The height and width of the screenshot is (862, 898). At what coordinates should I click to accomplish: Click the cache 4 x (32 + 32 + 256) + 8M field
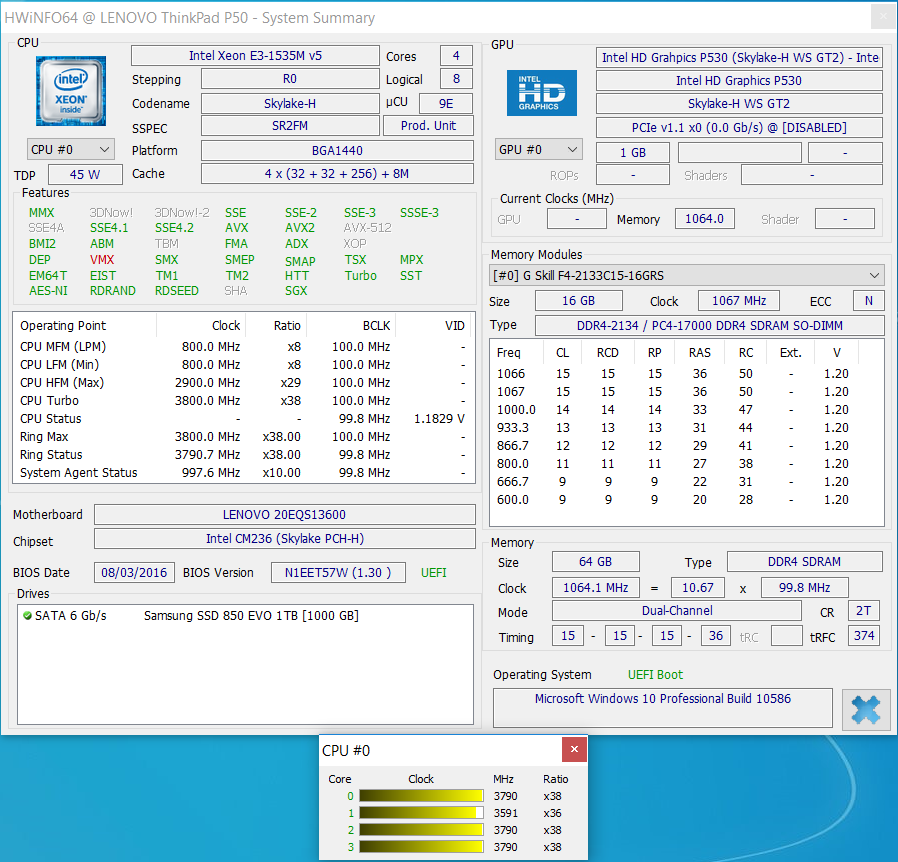click(337, 174)
